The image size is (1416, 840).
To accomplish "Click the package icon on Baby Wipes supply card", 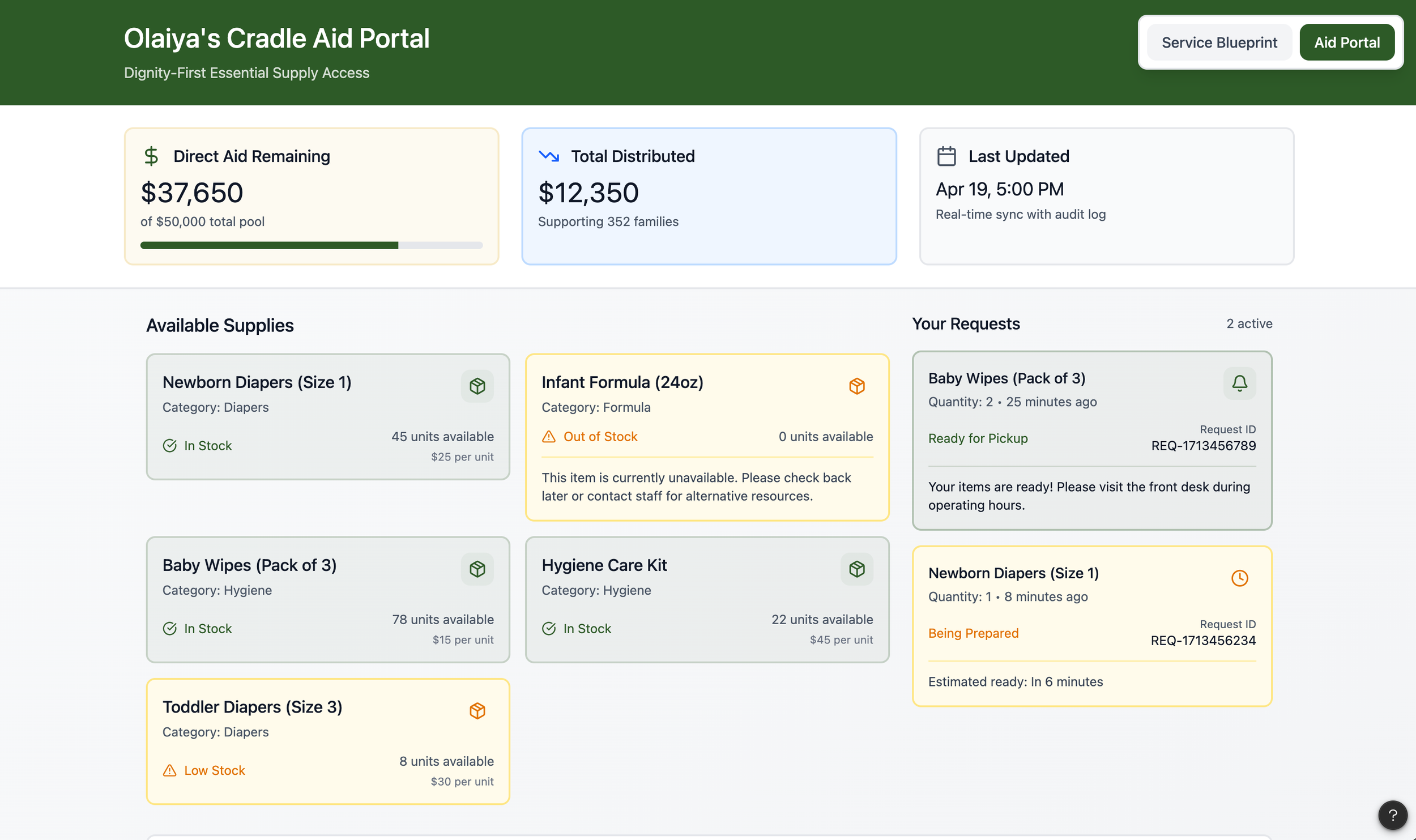I will point(477,569).
